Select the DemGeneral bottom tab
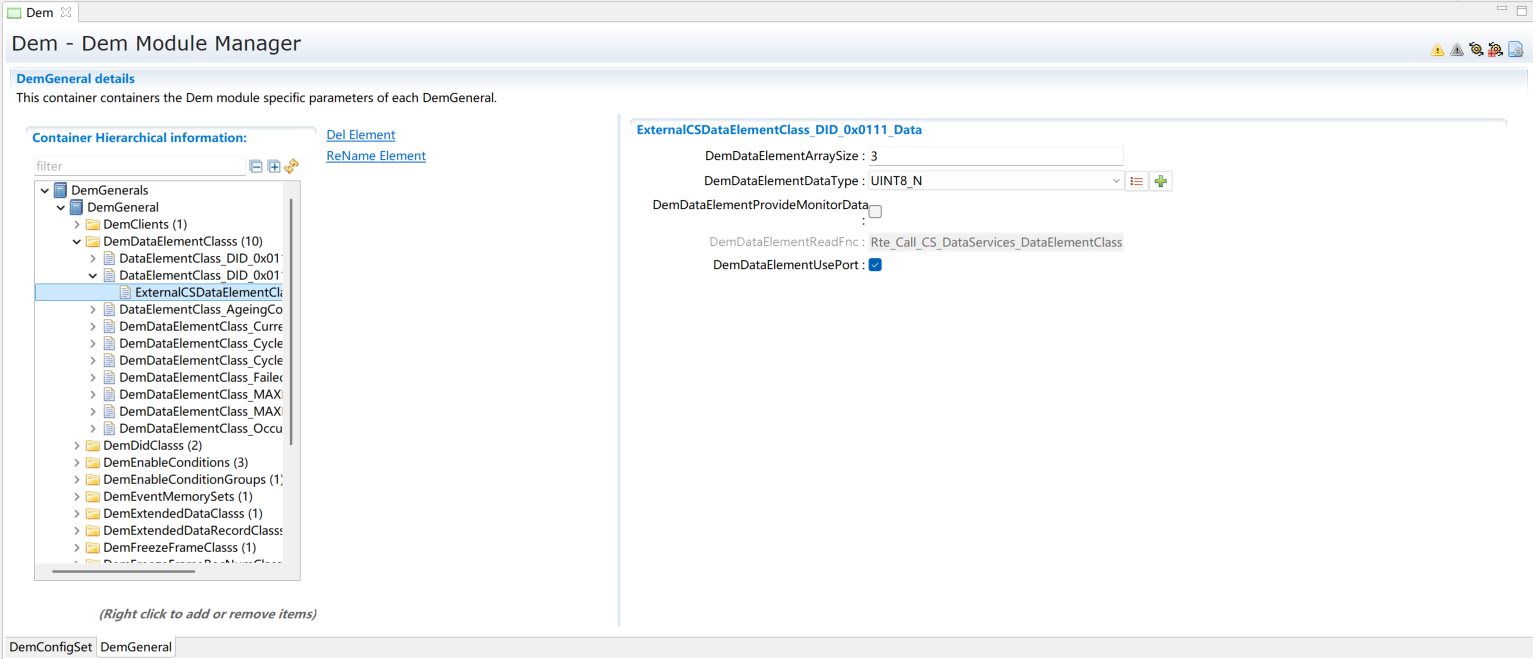The height and width of the screenshot is (659, 1533). 136,647
